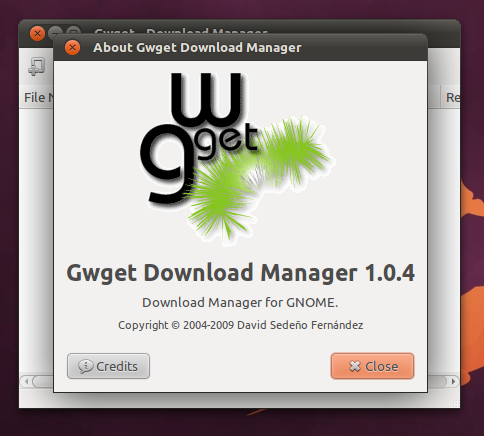484x436 pixels.
Task: Click the horizontal scrollbar left arrow in main window
Action: tap(26, 381)
